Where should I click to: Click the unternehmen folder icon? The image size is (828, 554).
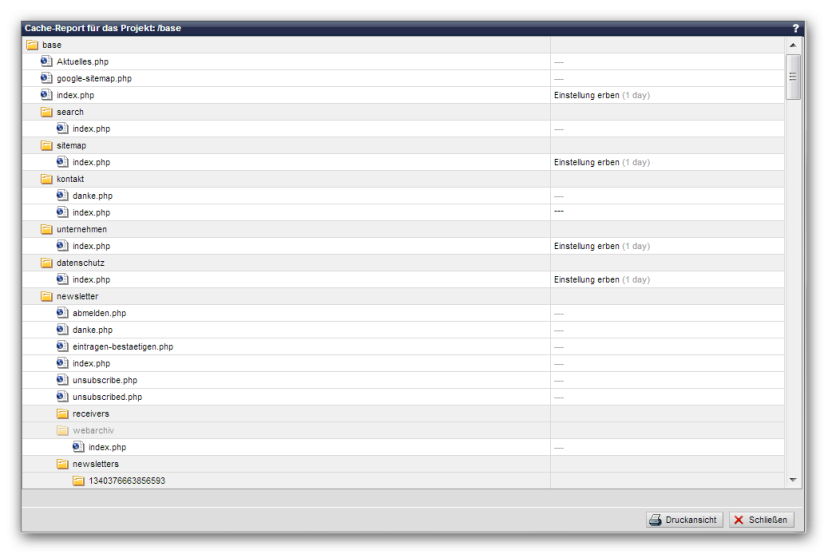[x=46, y=229]
